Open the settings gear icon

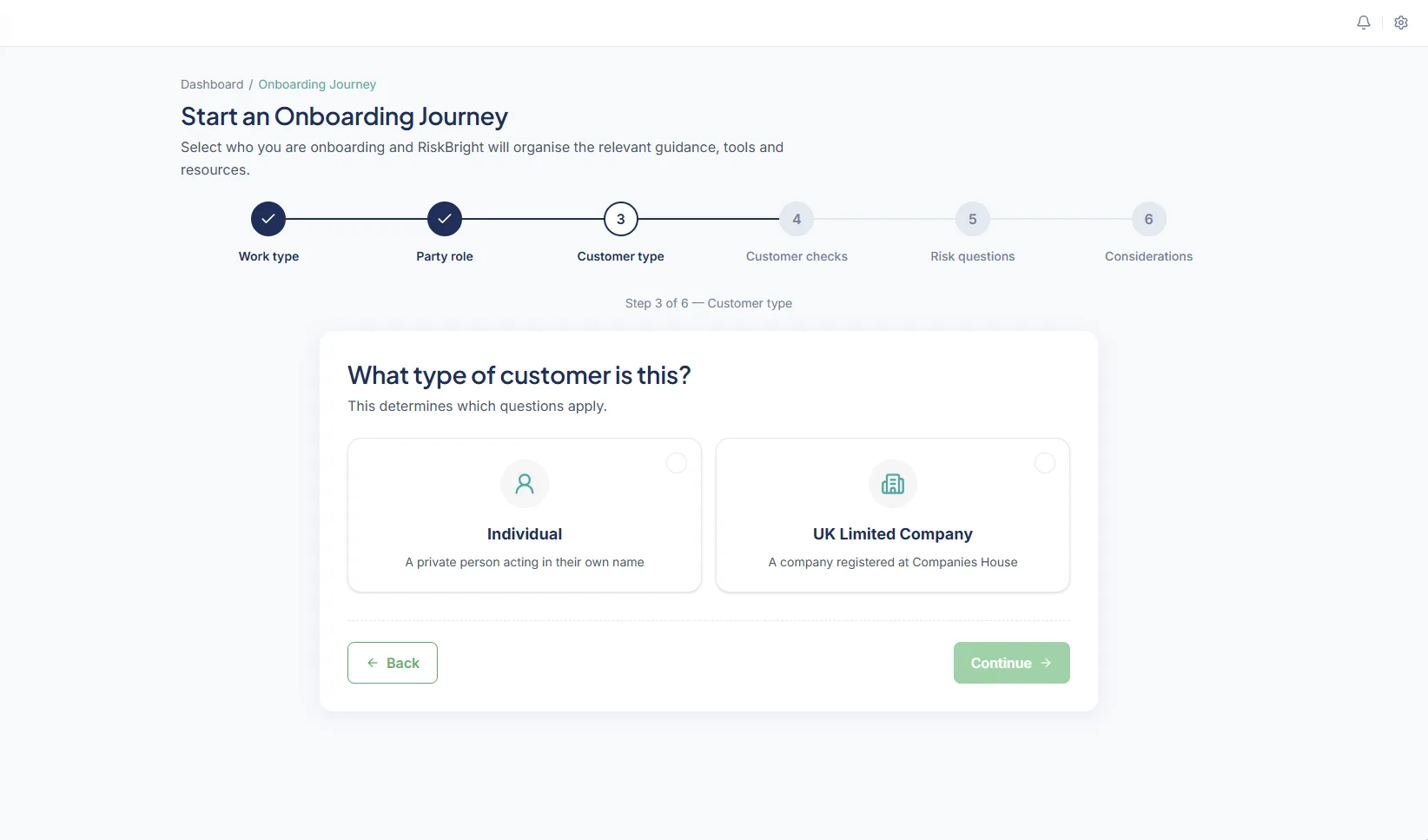(x=1401, y=23)
